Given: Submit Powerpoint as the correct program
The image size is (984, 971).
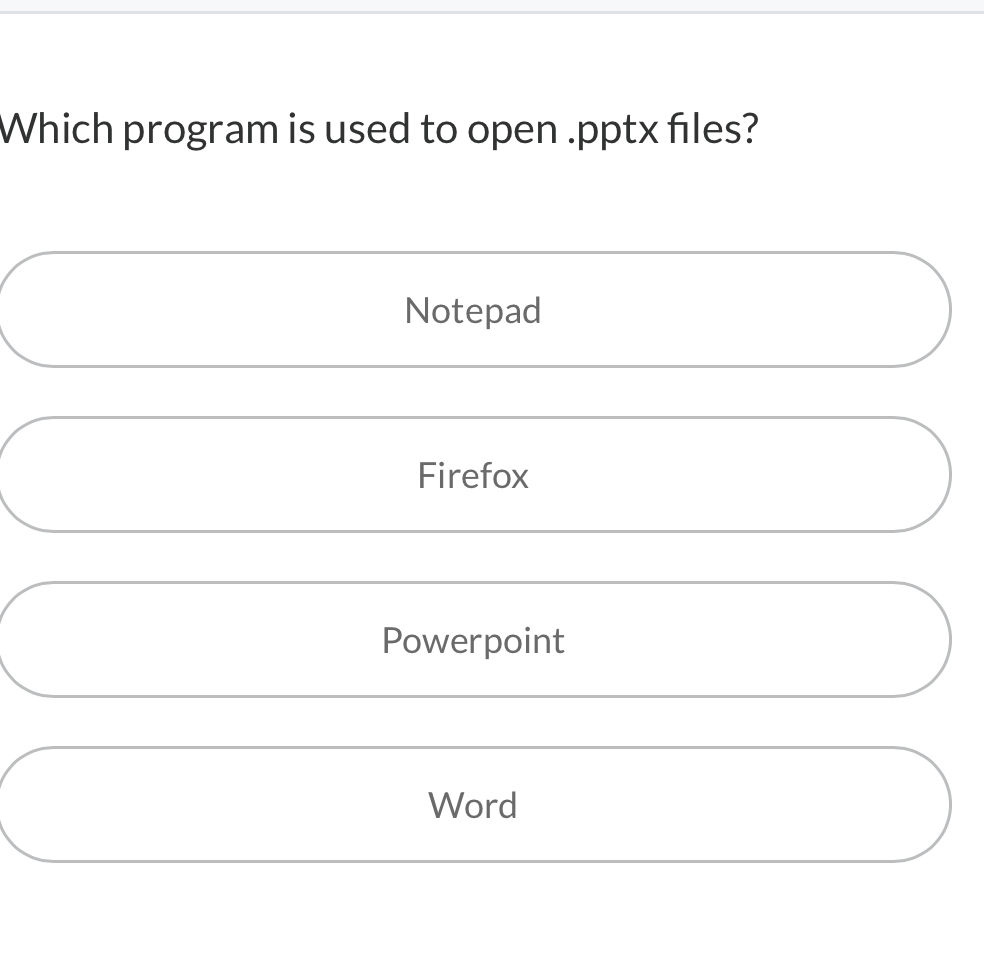Looking at the screenshot, I should click(473, 640).
